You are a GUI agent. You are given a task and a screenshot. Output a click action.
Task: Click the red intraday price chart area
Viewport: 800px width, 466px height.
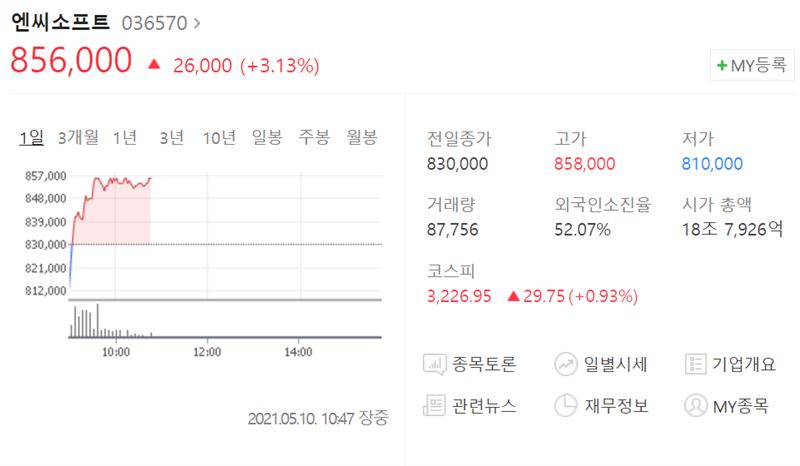coord(110,211)
